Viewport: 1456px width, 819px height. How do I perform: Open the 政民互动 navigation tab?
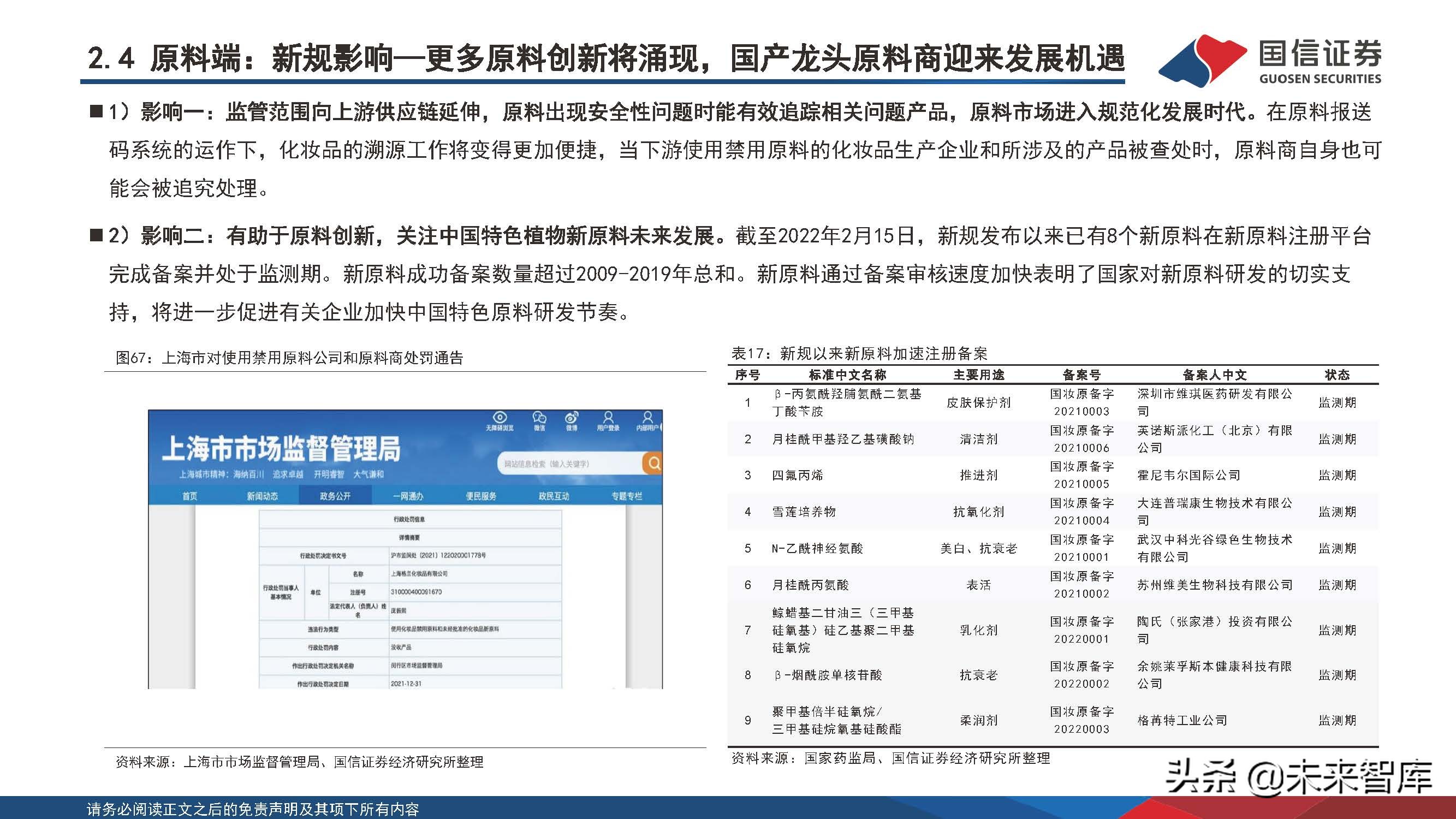click(x=554, y=496)
